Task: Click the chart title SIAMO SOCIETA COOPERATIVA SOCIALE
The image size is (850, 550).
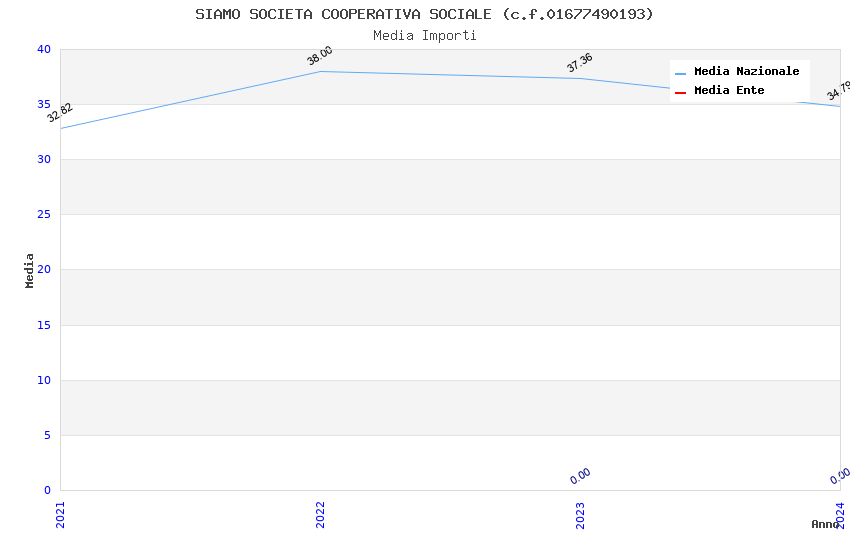Action: (424, 14)
